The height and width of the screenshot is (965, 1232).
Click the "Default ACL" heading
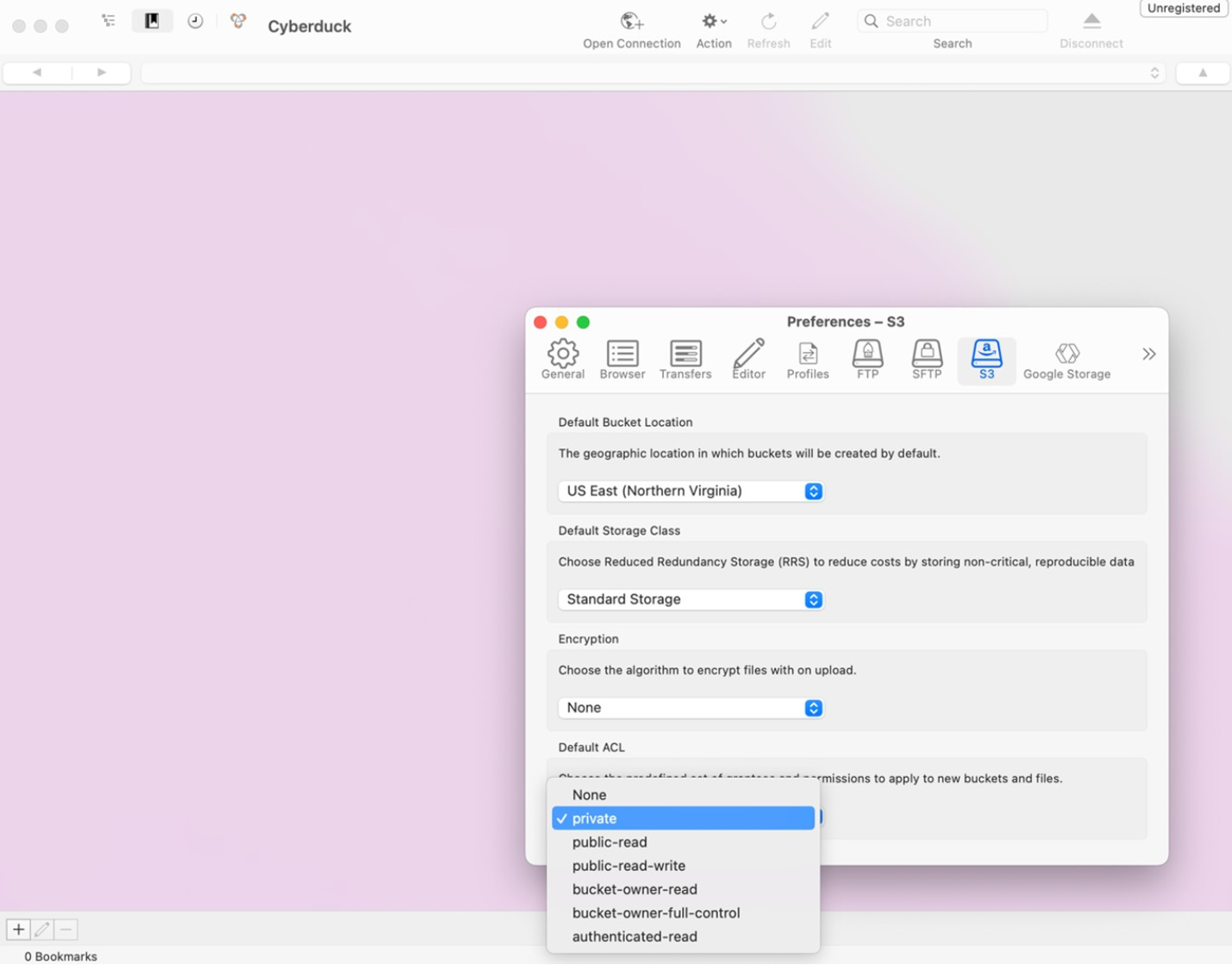point(591,748)
